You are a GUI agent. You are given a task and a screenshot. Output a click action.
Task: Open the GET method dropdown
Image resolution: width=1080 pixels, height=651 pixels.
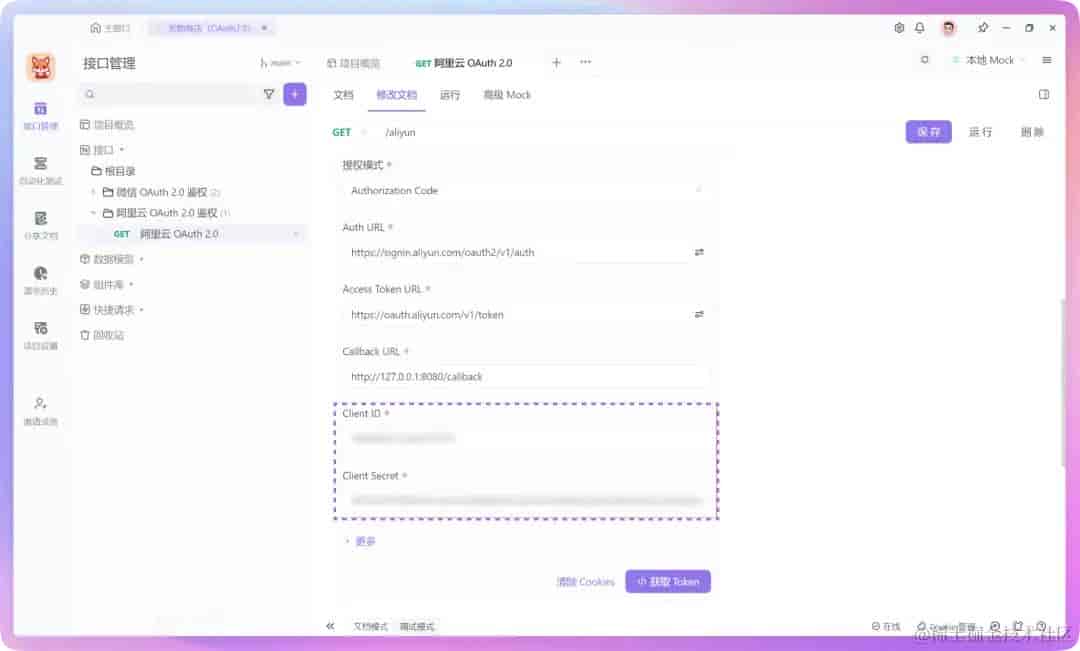[x=349, y=132]
